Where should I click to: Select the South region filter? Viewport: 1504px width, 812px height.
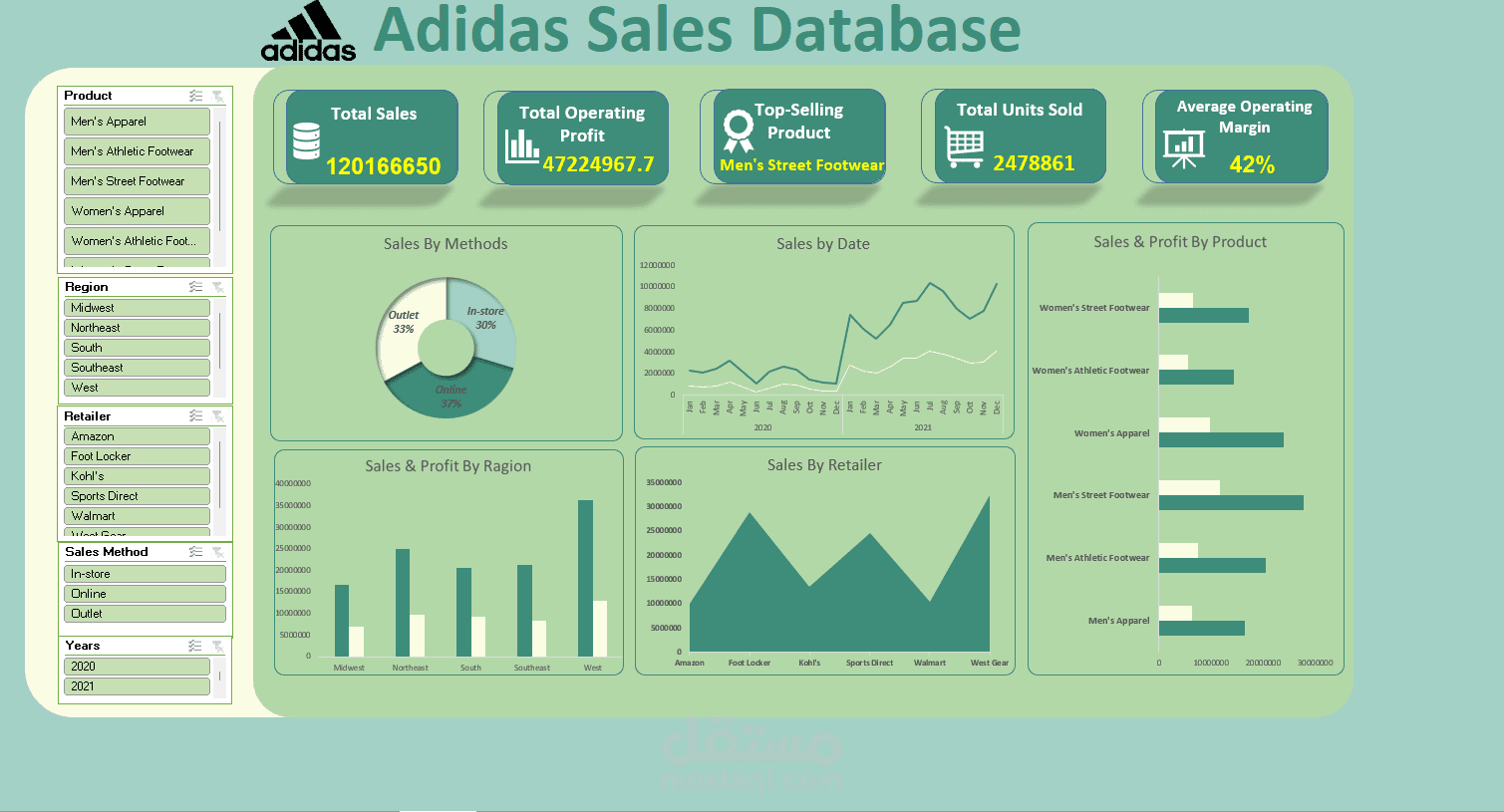coord(137,348)
